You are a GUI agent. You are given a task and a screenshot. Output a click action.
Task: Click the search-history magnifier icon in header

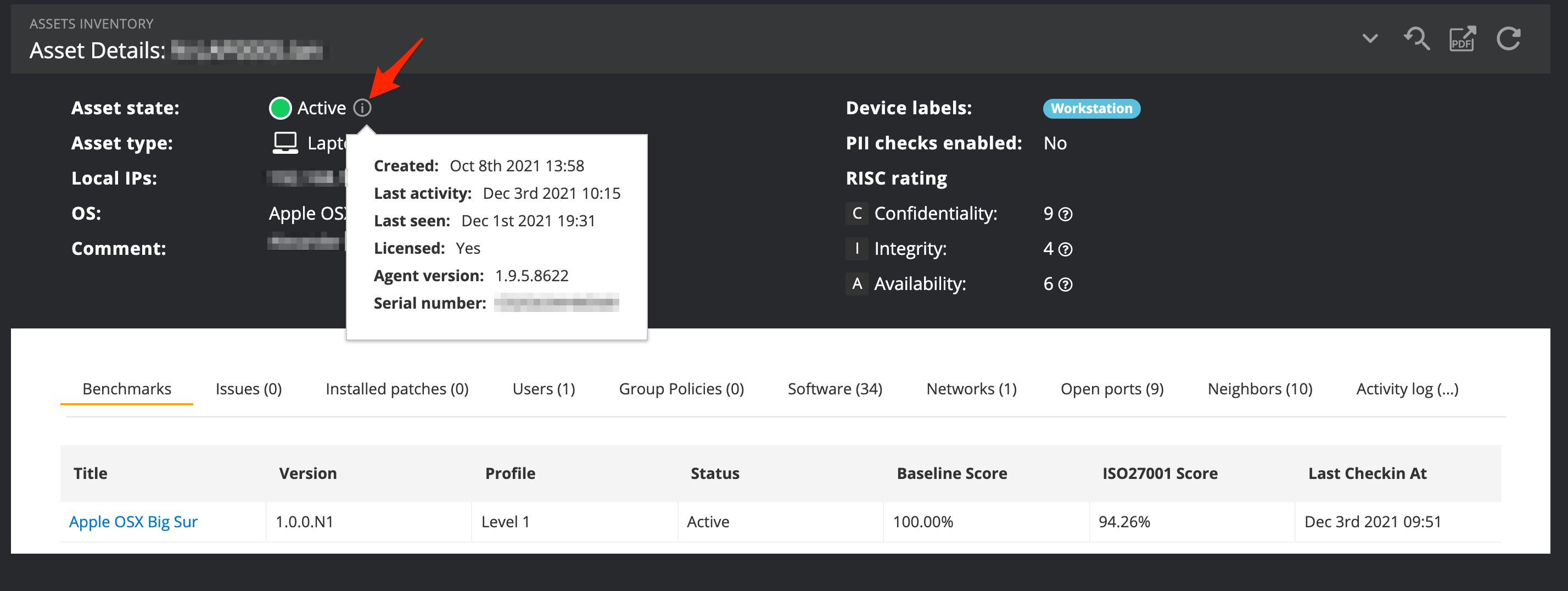pyautogui.click(x=1416, y=39)
